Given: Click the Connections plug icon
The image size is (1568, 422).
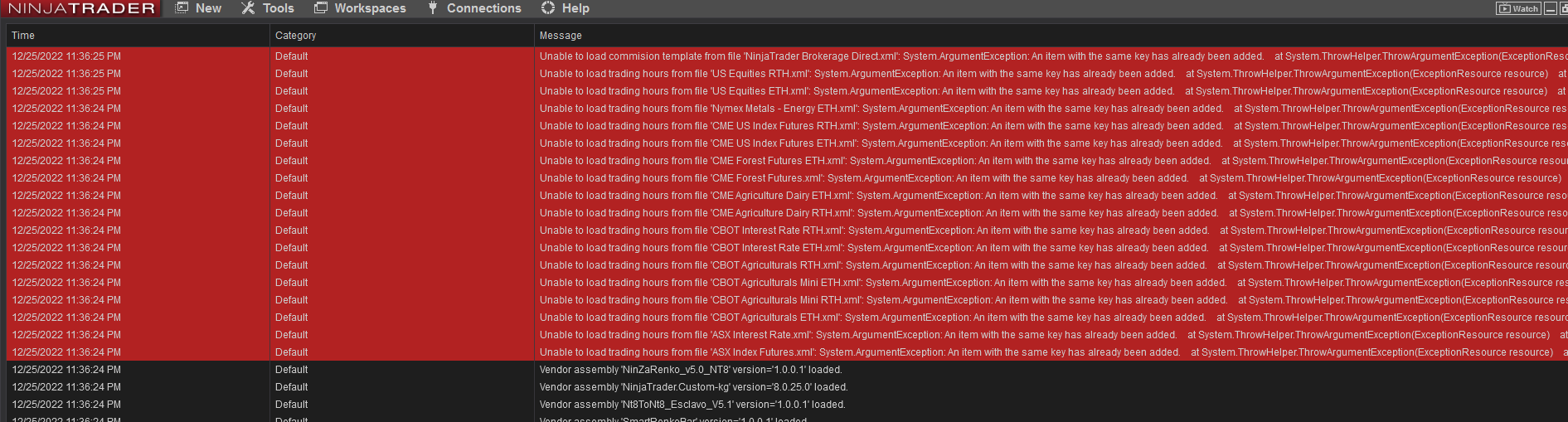Looking at the screenshot, I should click(x=433, y=8).
